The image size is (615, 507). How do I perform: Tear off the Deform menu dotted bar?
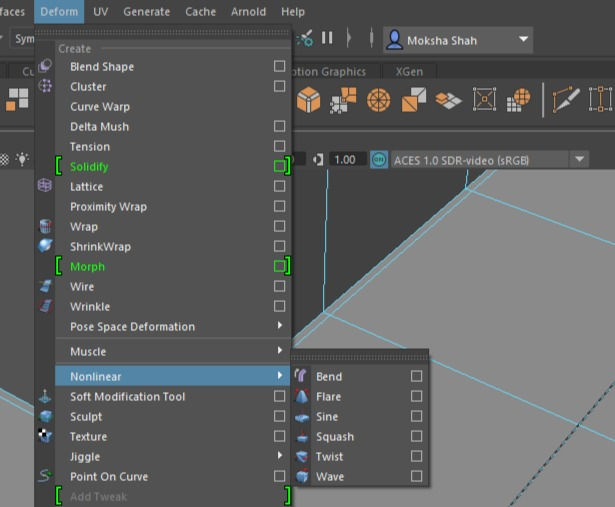point(162,32)
